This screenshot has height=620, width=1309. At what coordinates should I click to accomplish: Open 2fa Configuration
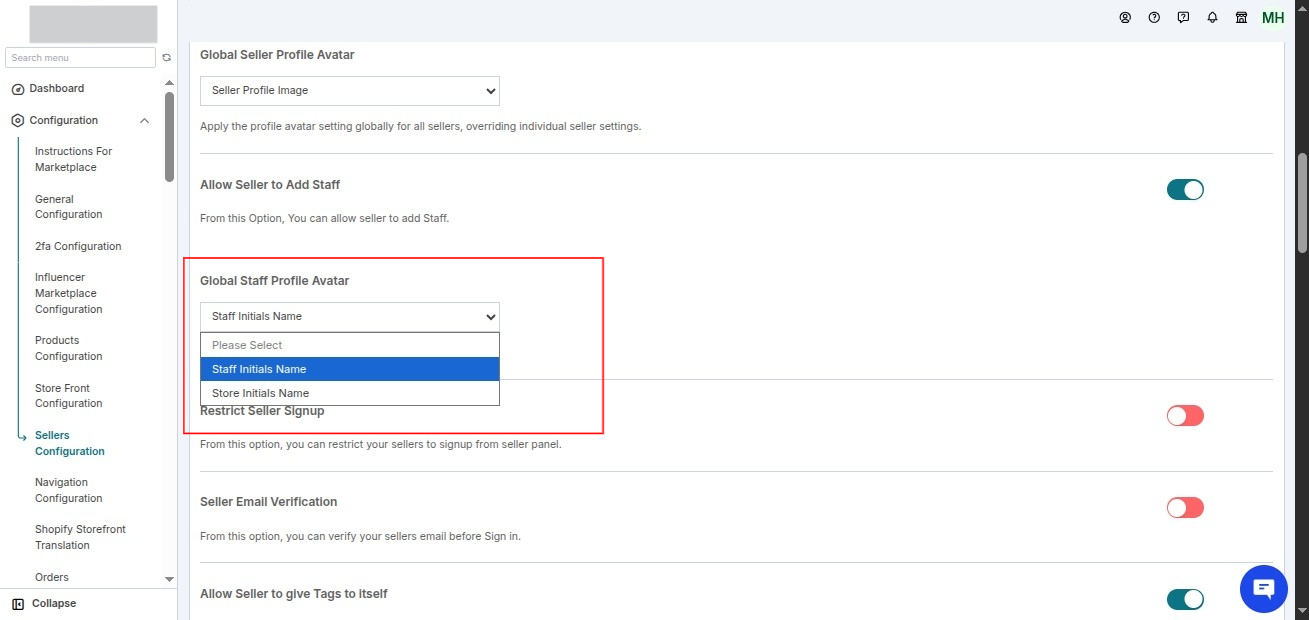[78, 246]
